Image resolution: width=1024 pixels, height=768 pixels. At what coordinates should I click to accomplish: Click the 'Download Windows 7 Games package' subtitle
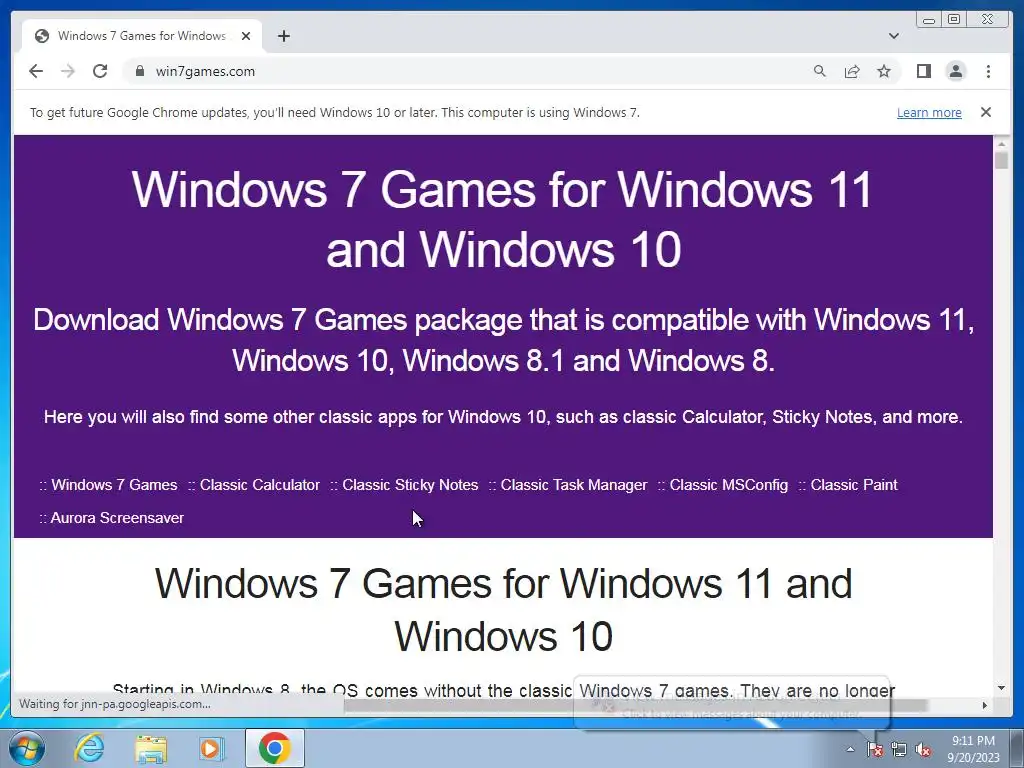504,340
